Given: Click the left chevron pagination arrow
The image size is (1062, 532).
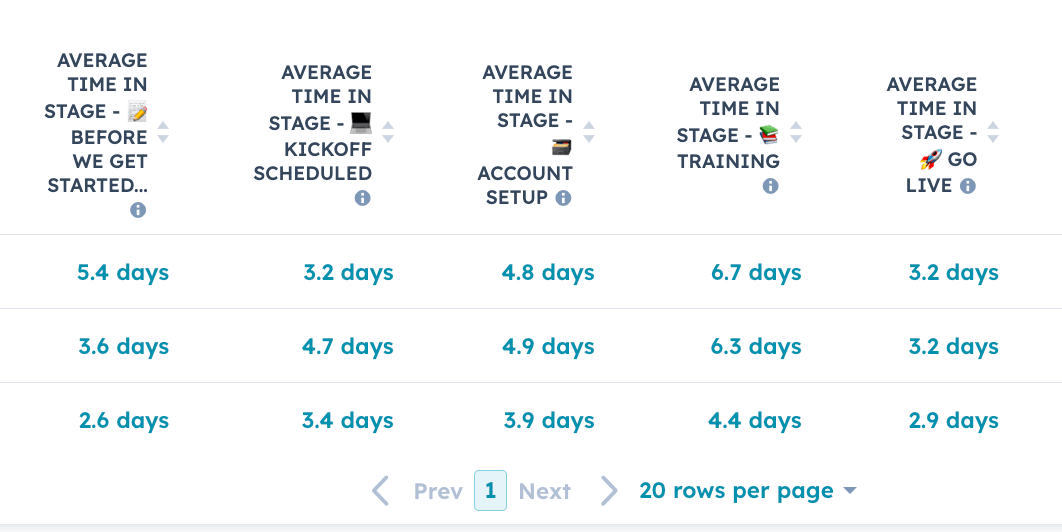Looking at the screenshot, I should pos(381,491).
